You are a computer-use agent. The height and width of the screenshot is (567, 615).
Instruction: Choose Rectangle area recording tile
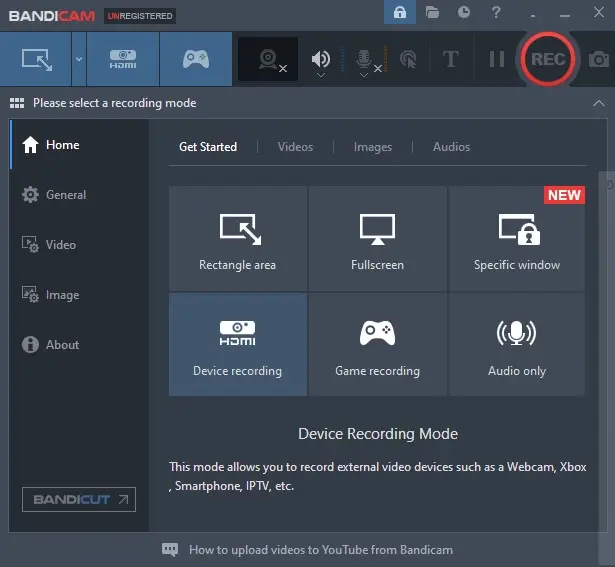(238, 239)
